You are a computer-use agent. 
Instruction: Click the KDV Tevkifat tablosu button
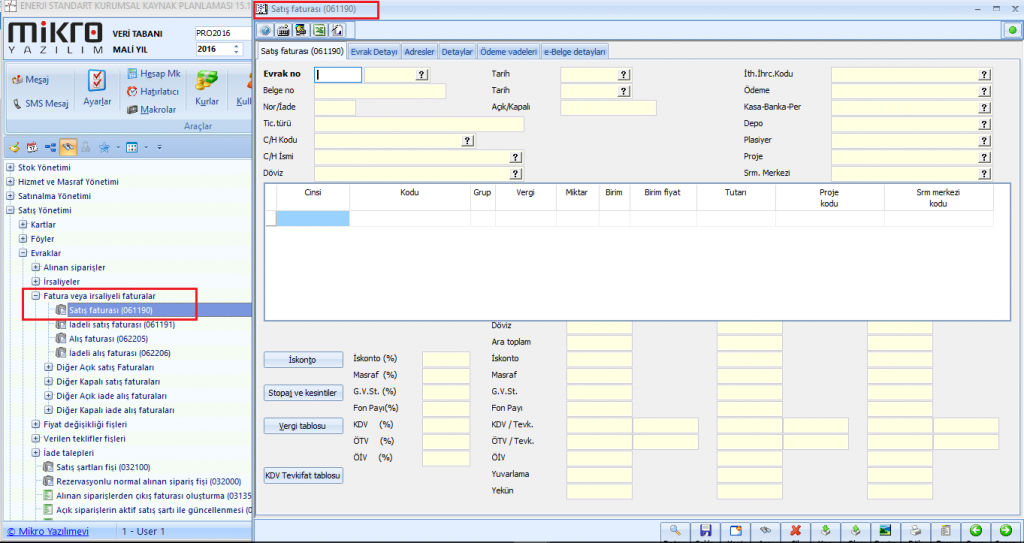click(302, 475)
